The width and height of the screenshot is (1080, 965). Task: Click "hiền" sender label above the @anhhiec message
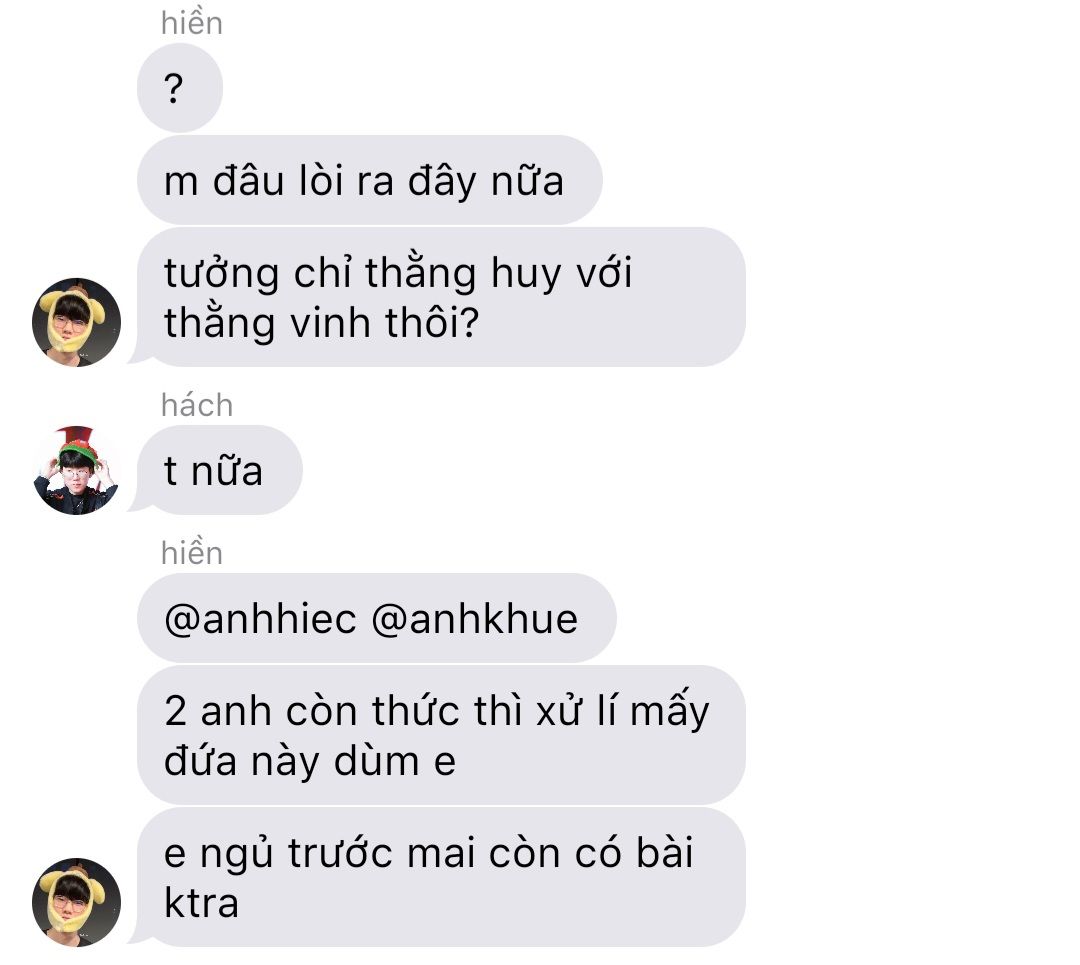click(191, 553)
